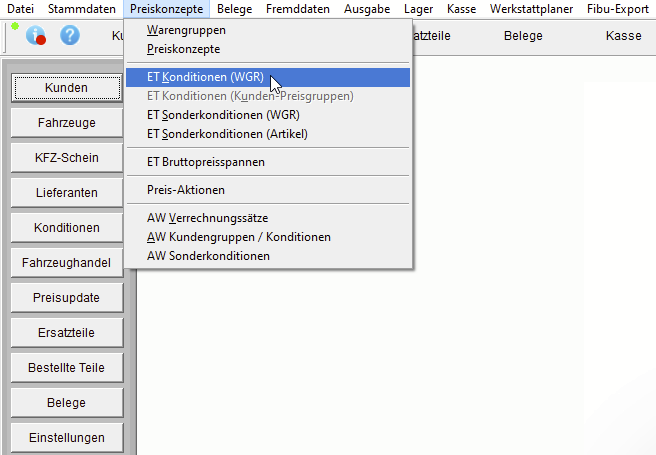Image resolution: width=656 pixels, height=455 pixels.
Task: Open AW Sonderkonditionen
Action: [x=268, y=256]
